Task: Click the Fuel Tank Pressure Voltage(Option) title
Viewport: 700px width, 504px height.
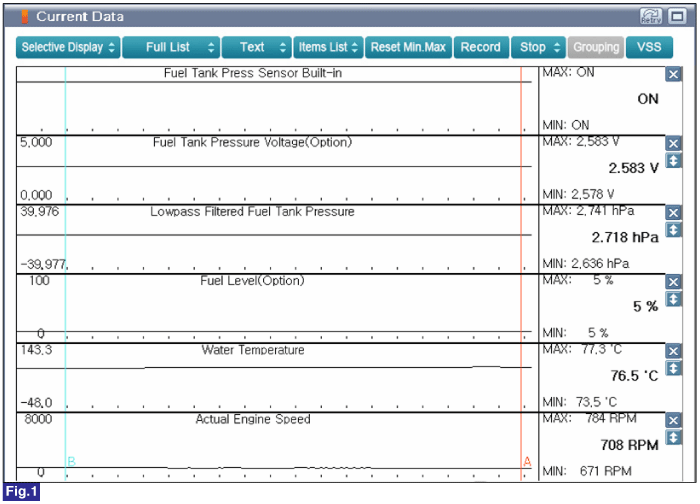Action: 252,142
